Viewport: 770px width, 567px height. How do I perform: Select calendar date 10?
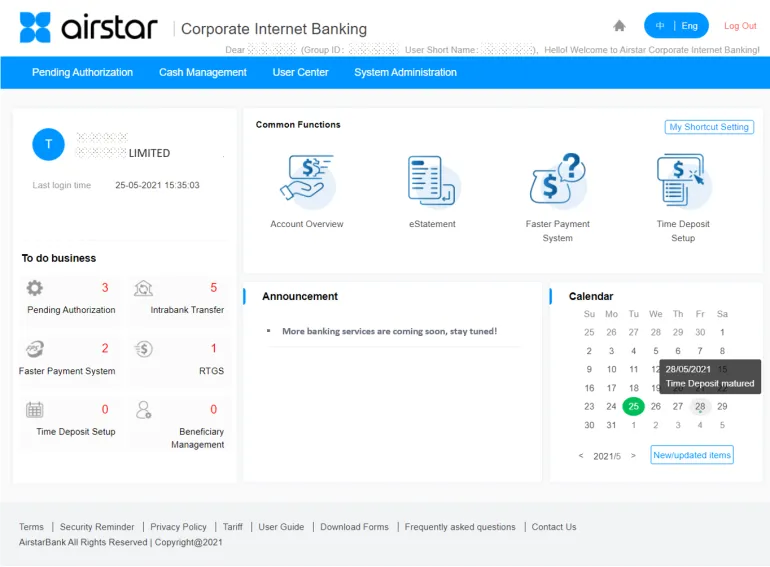point(611,369)
